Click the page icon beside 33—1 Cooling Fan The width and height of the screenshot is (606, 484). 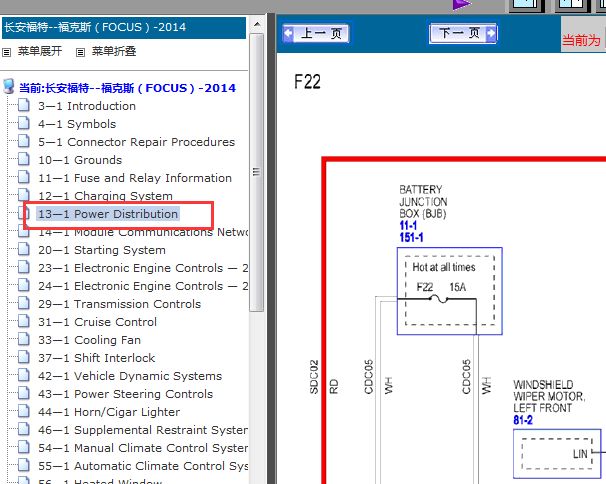pyautogui.click(x=24, y=339)
